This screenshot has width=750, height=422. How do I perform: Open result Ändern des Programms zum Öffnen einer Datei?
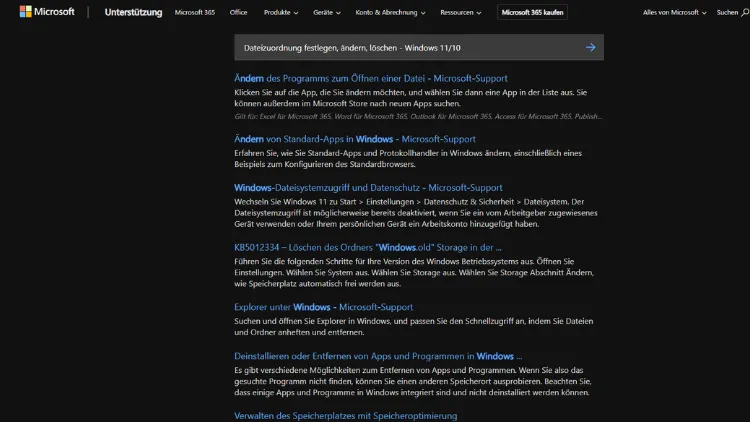pos(371,78)
